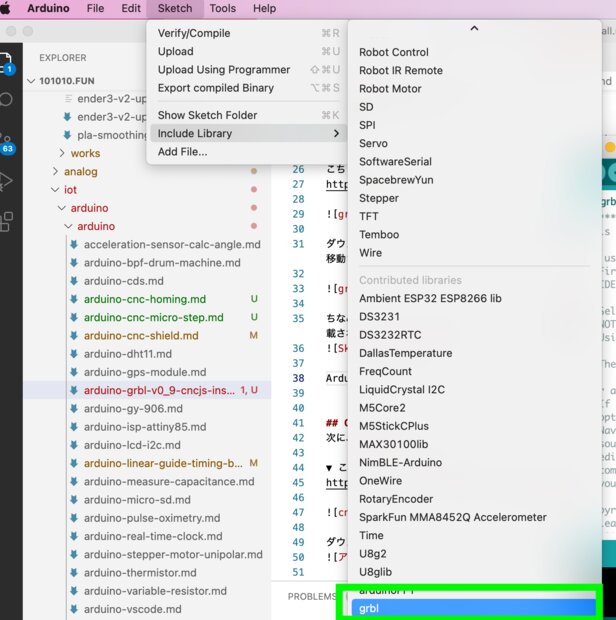Open the Help menu

coord(265,8)
